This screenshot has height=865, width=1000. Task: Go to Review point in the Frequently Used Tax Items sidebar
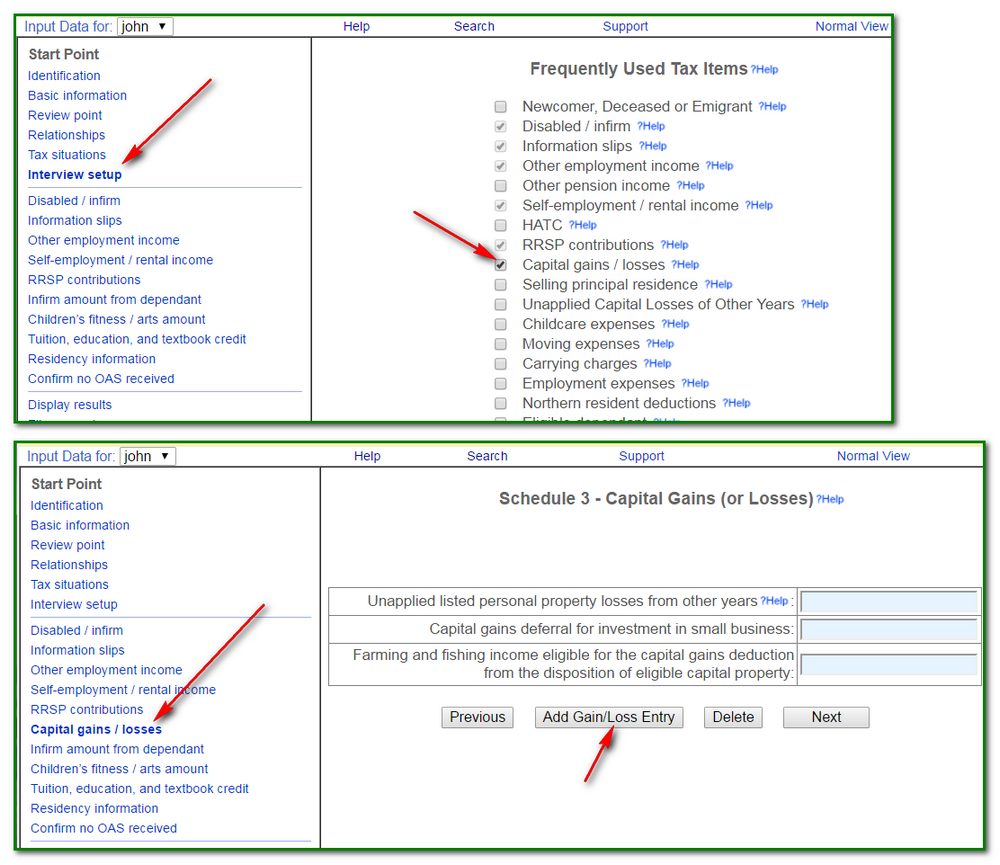[64, 115]
